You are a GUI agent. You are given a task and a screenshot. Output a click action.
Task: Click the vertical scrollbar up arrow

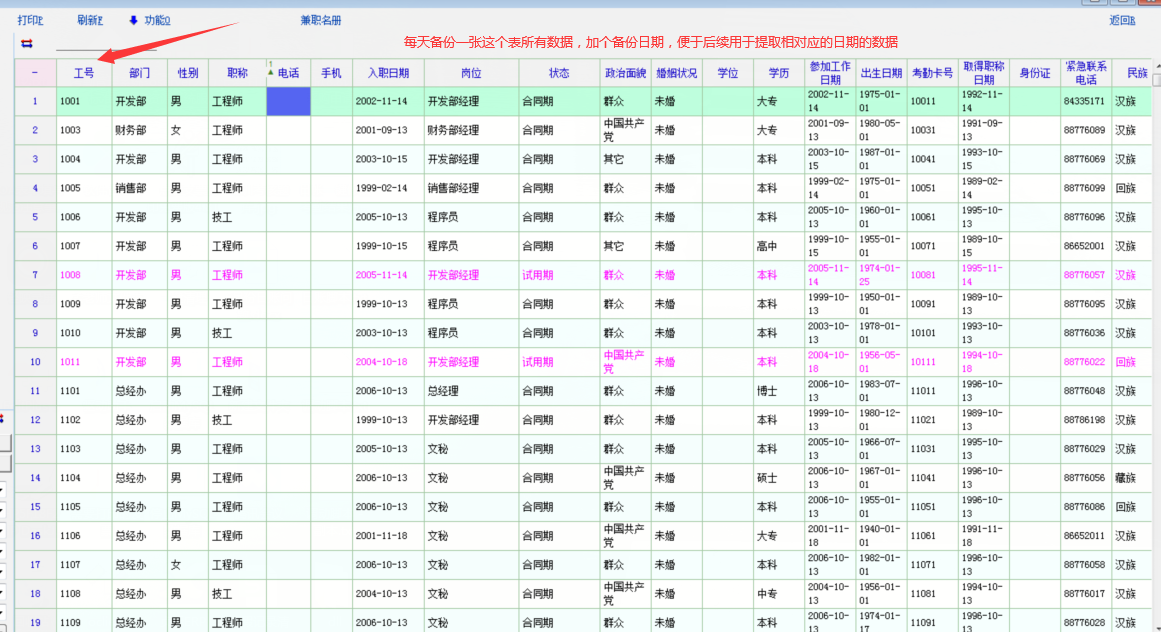pyautogui.click(x=1156, y=68)
